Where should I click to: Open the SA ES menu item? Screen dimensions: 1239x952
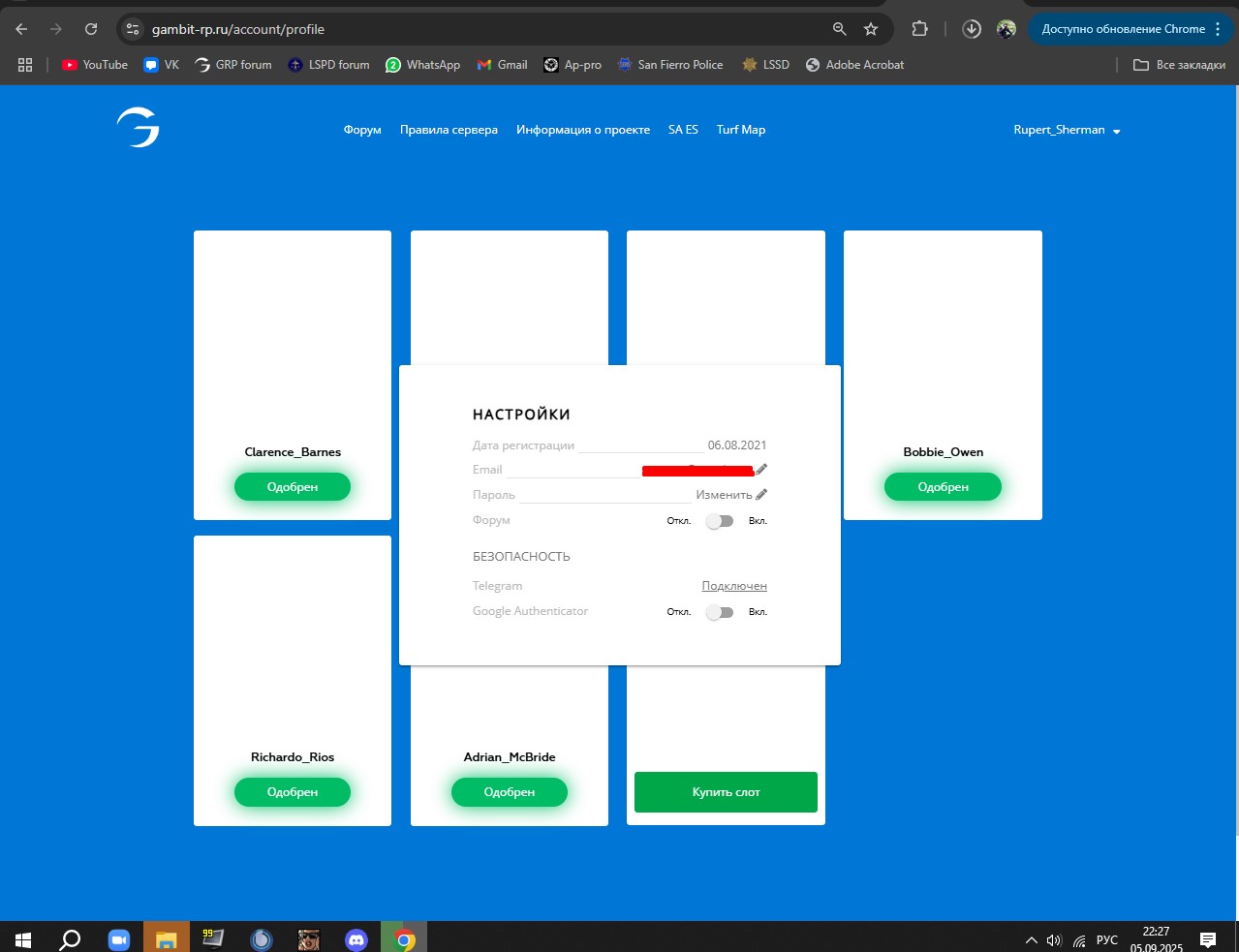point(683,130)
